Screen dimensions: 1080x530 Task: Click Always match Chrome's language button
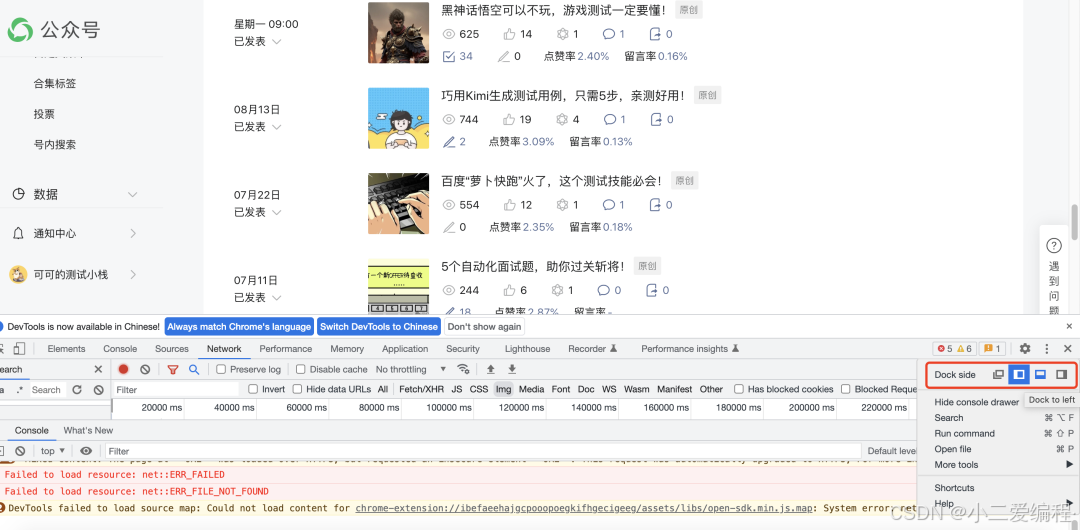coord(240,327)
